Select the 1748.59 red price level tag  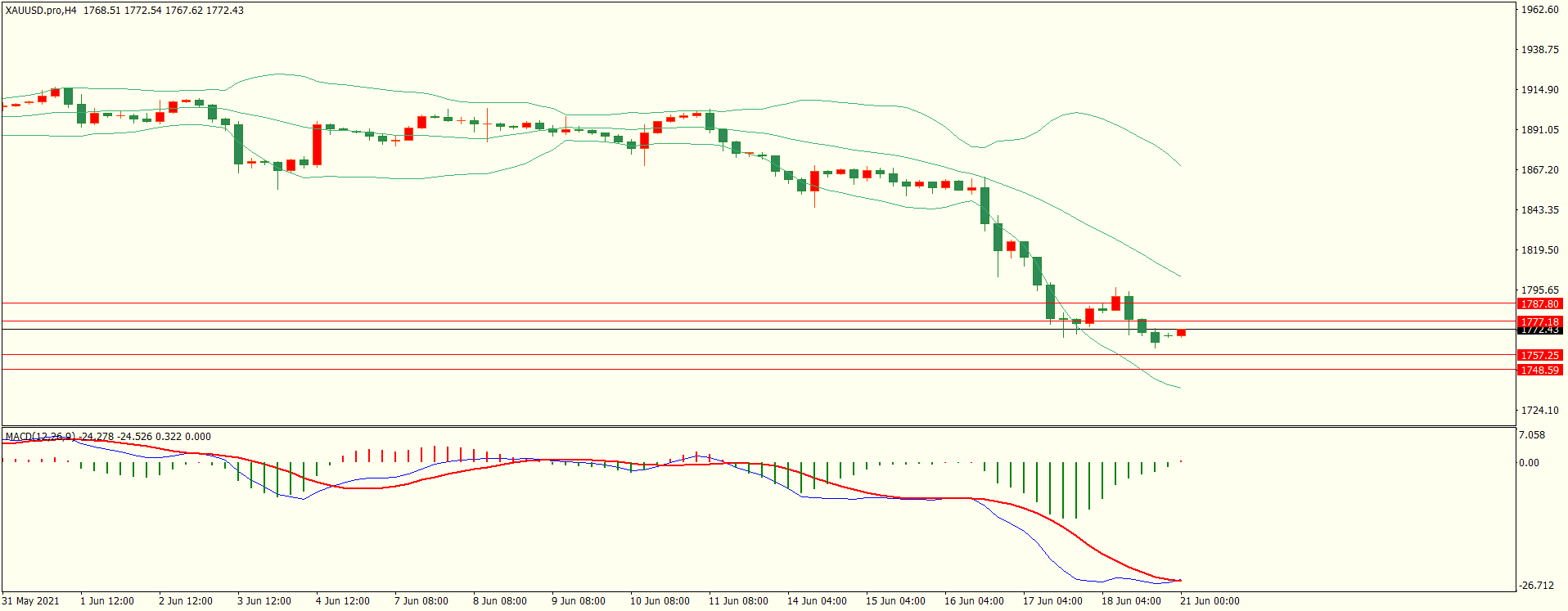(x=1539, y=371)
